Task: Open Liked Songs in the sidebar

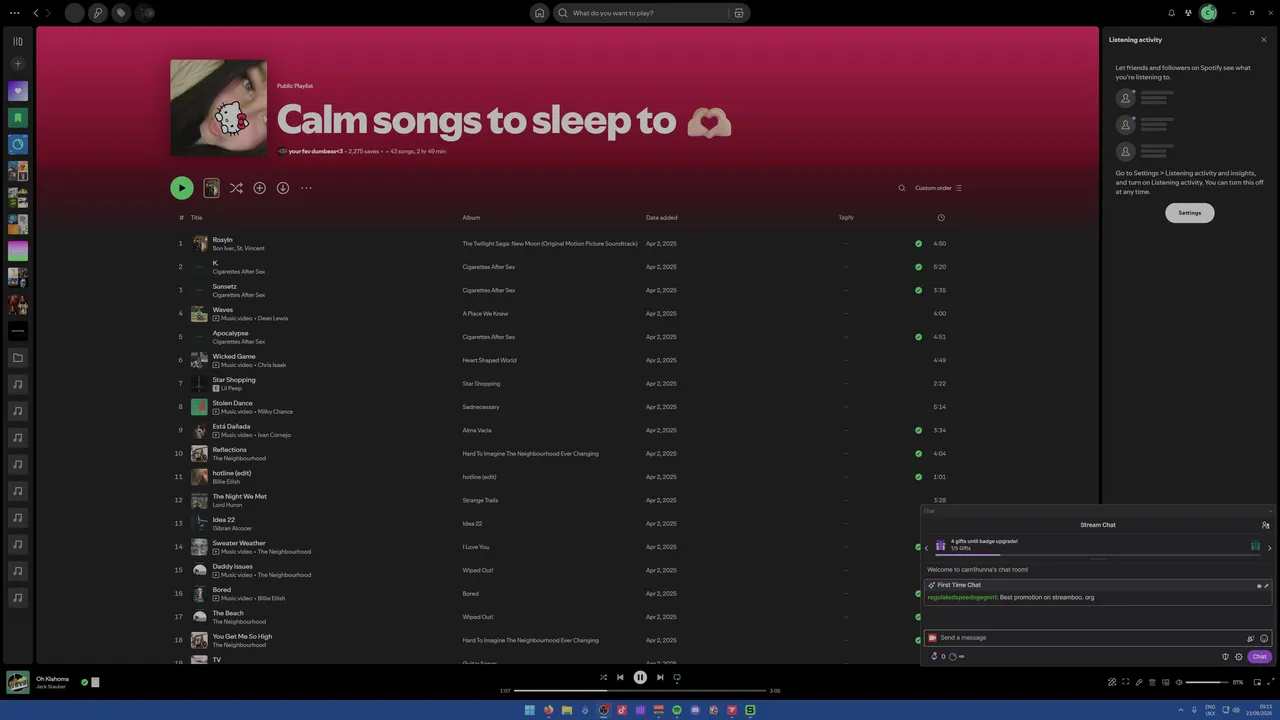Action: point(17,91)
